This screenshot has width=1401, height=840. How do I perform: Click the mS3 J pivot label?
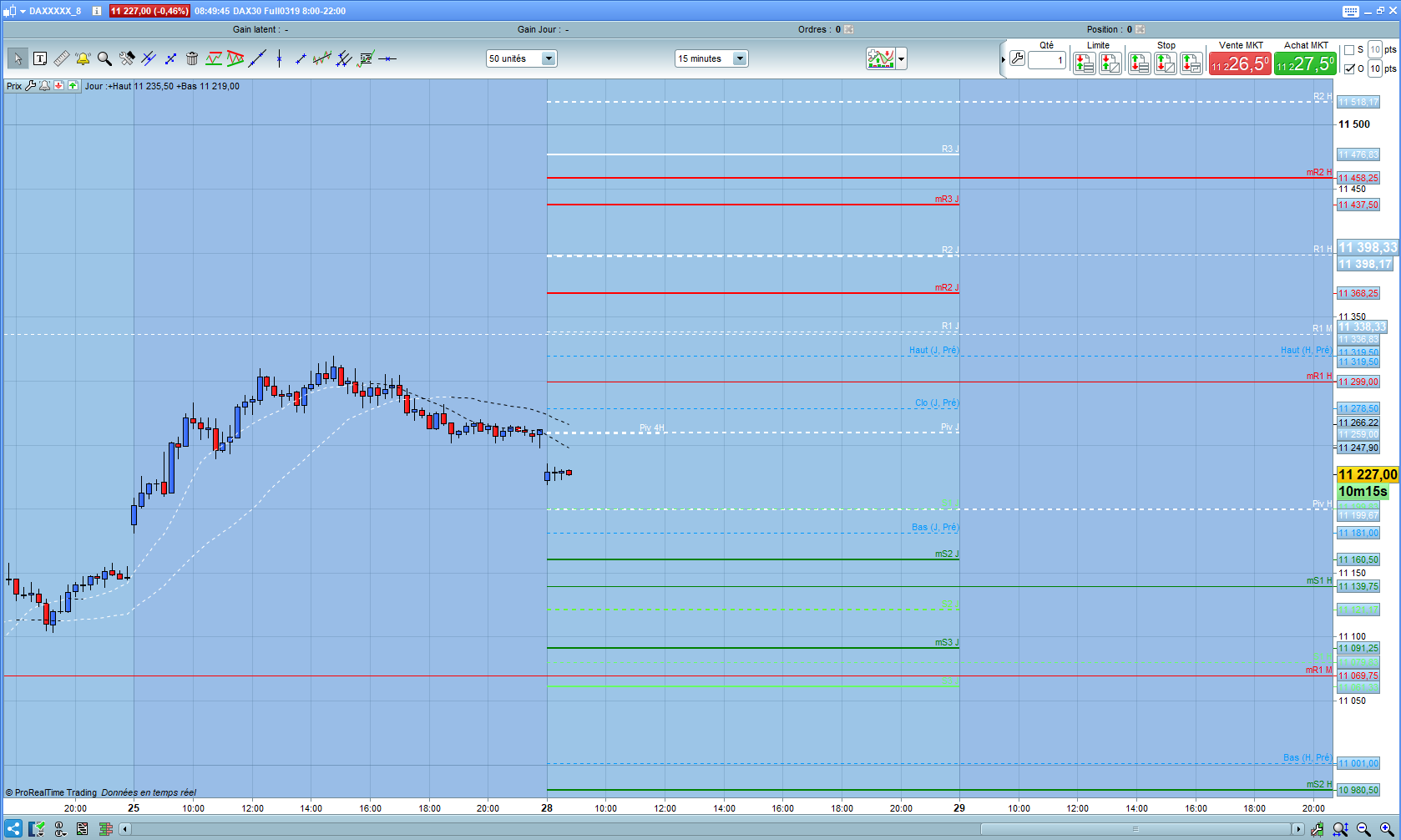coord(947,642)
